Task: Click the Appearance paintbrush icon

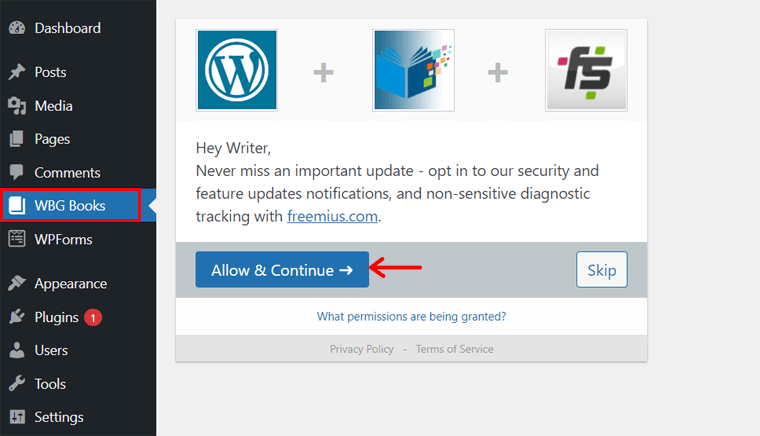Action: (16, 284)
